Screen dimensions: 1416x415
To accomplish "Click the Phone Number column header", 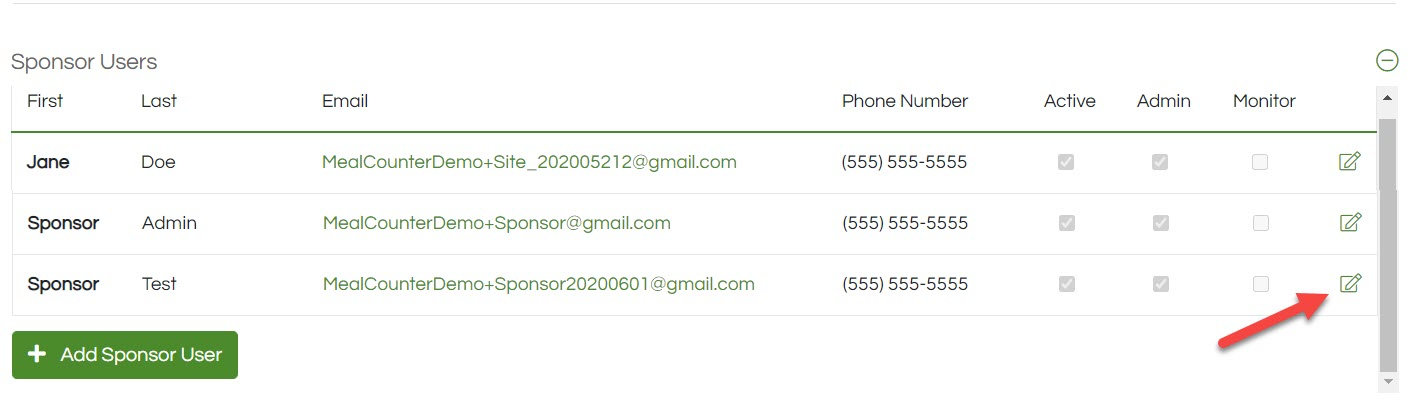I will point(905,101).
